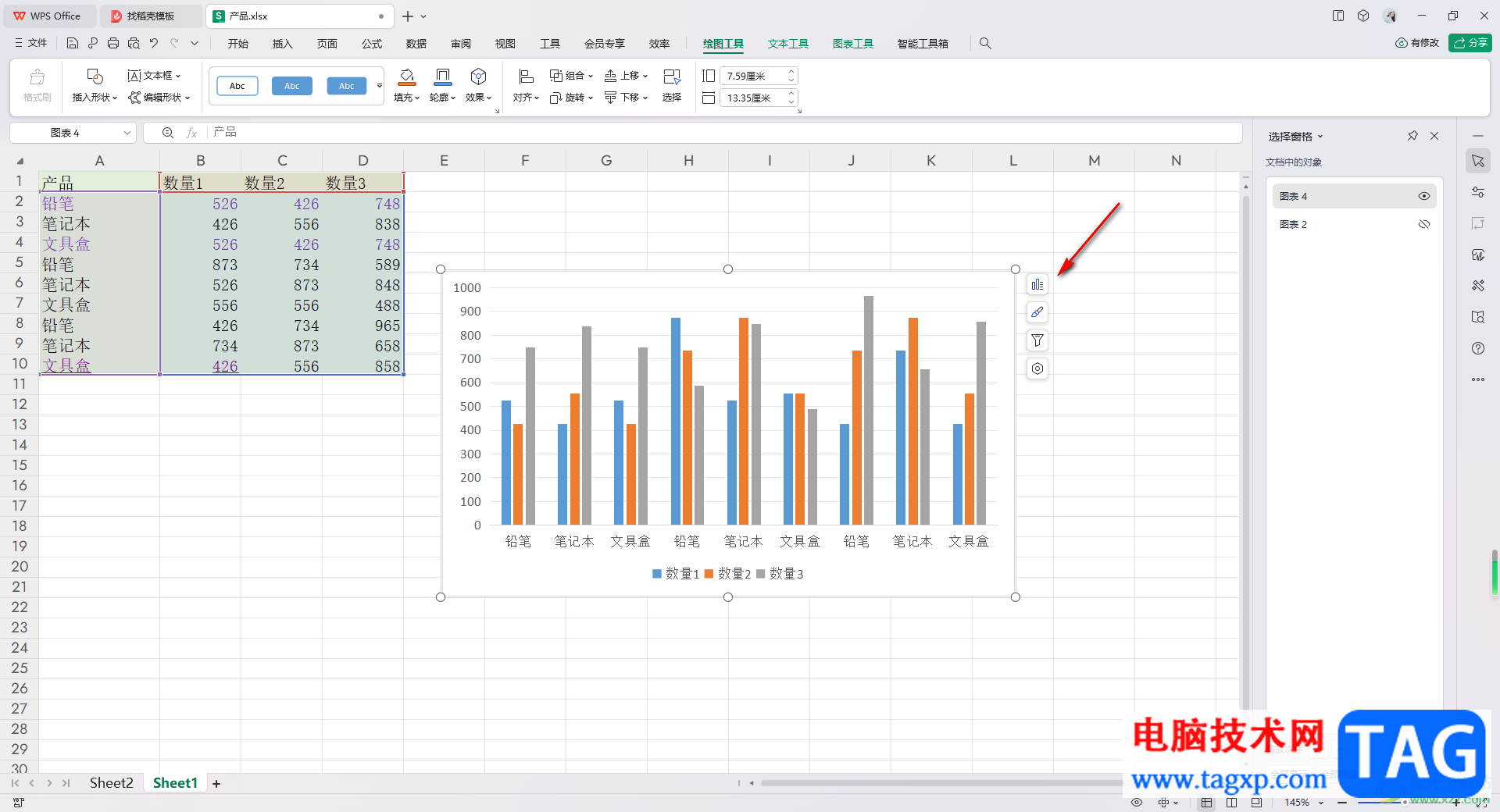The image size is (1500, 812).
Task: Open the Effects (效果) tool
Action: coord(478,76)
